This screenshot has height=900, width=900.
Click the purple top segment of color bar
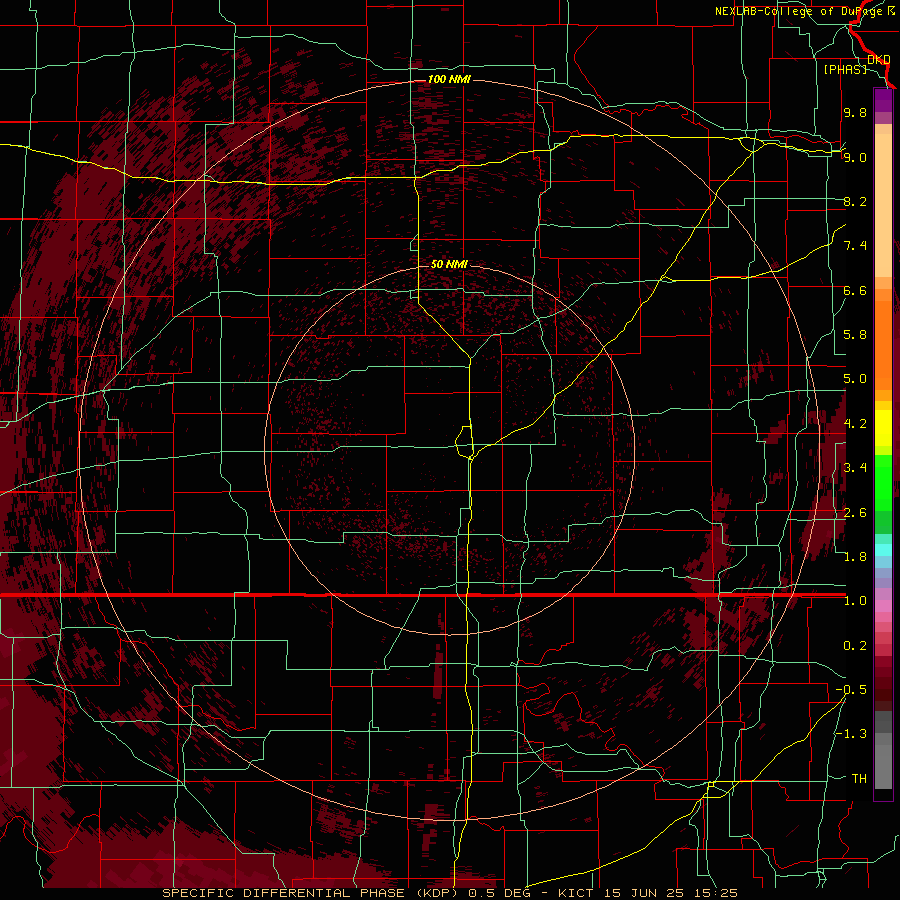click(883, 100)
